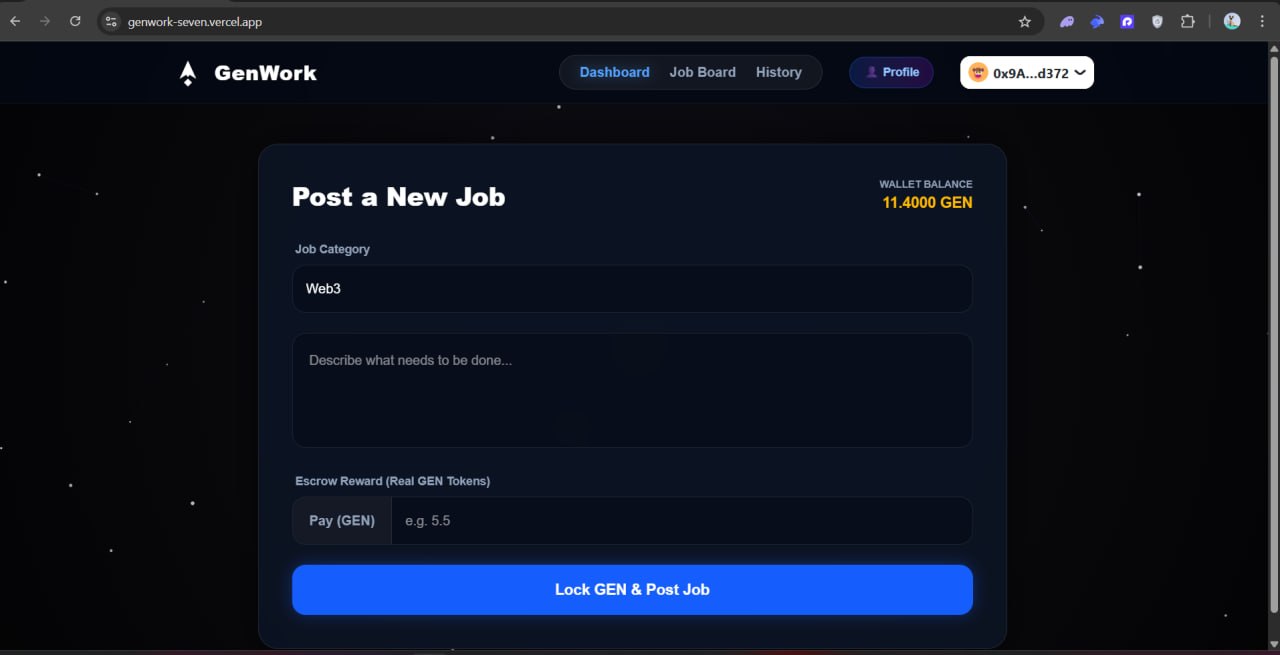
Task: Open the Chrome three-dot menu
Action: point(1262,21)
